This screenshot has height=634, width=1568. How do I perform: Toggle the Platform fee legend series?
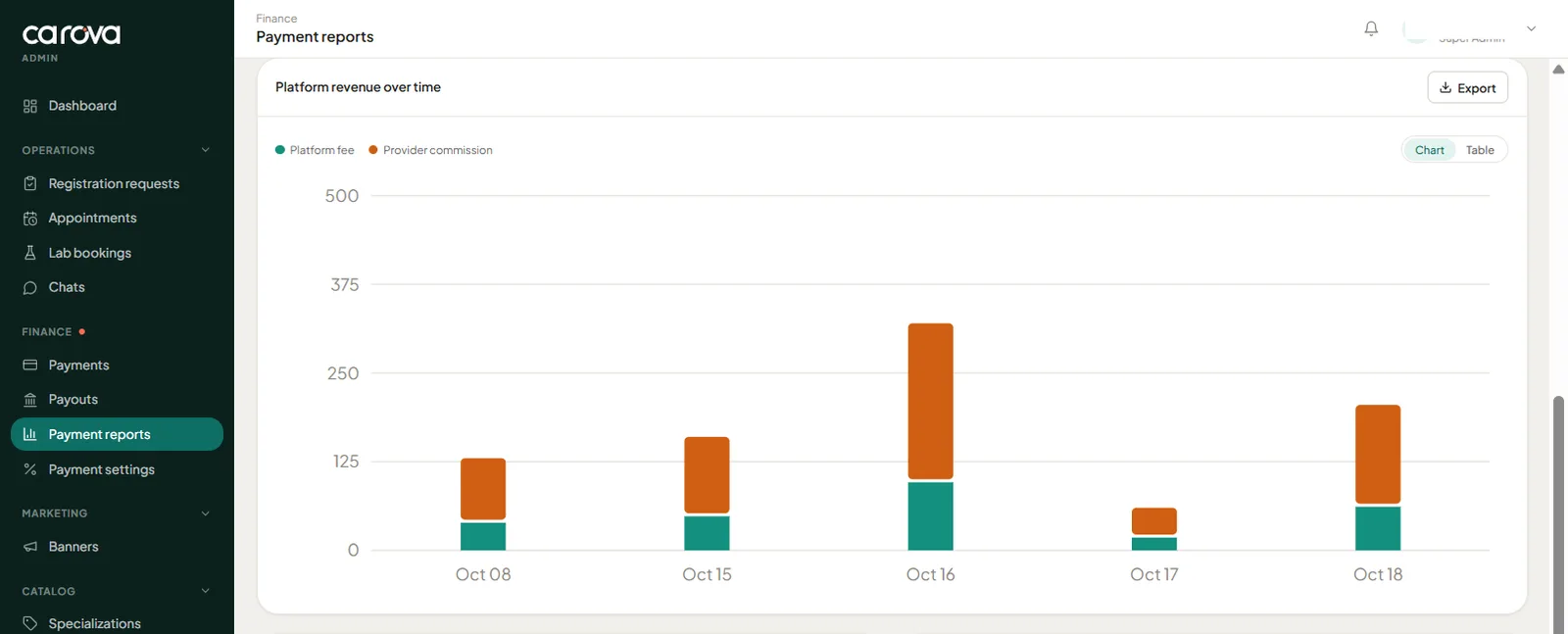click(315, 150)
